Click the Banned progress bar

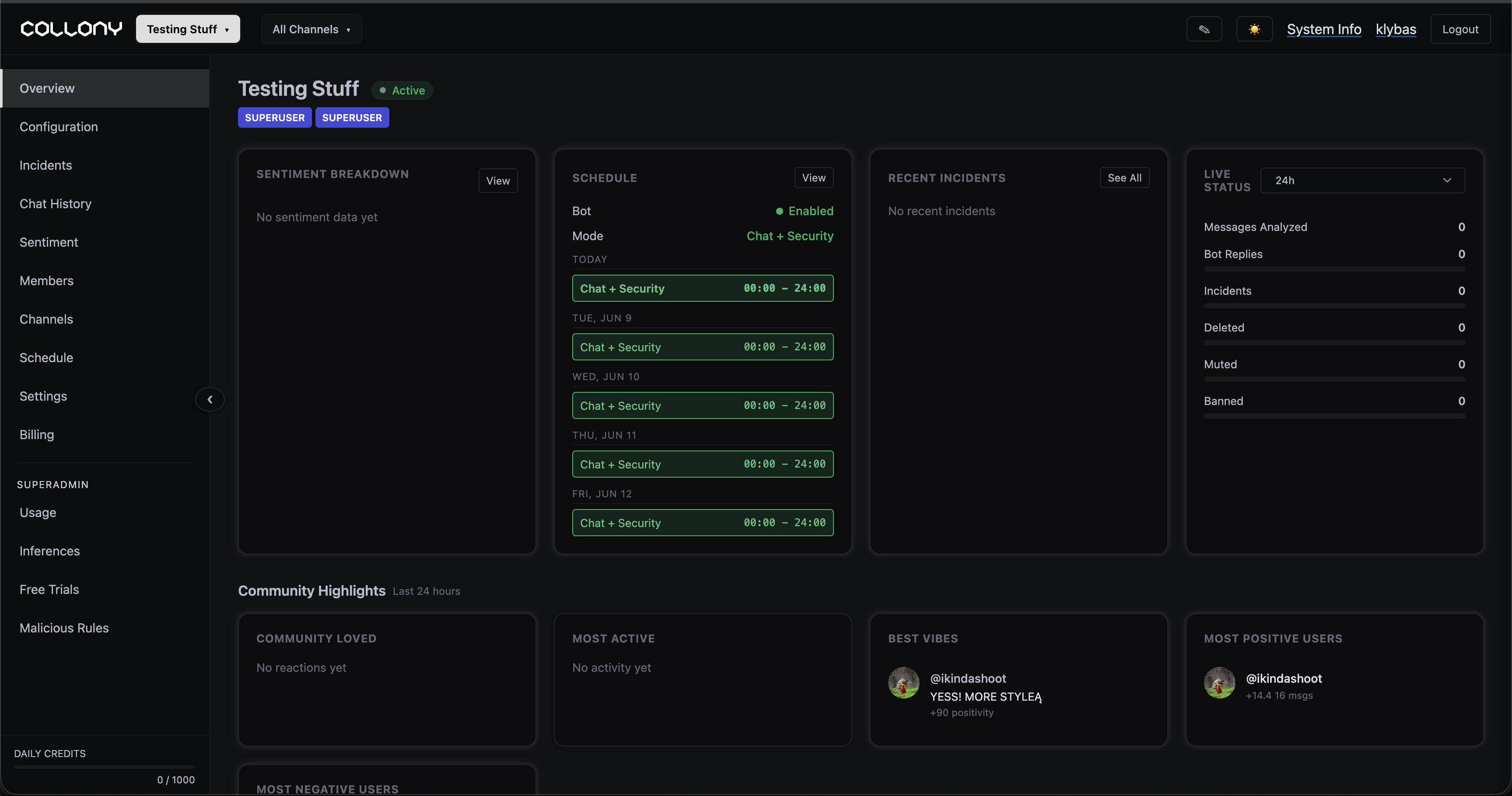(x=1334, y=416)
